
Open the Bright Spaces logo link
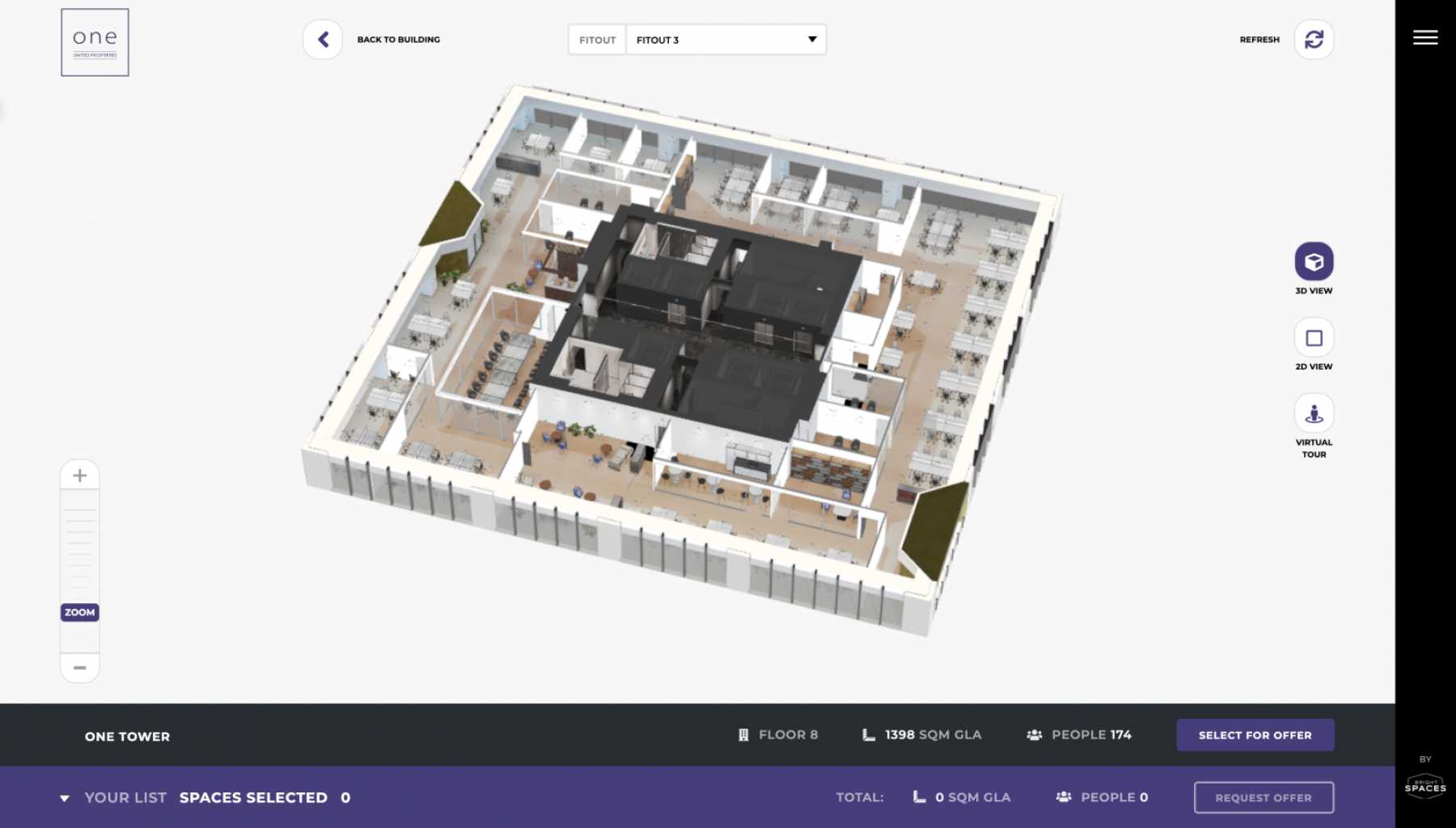[1424, 786]
